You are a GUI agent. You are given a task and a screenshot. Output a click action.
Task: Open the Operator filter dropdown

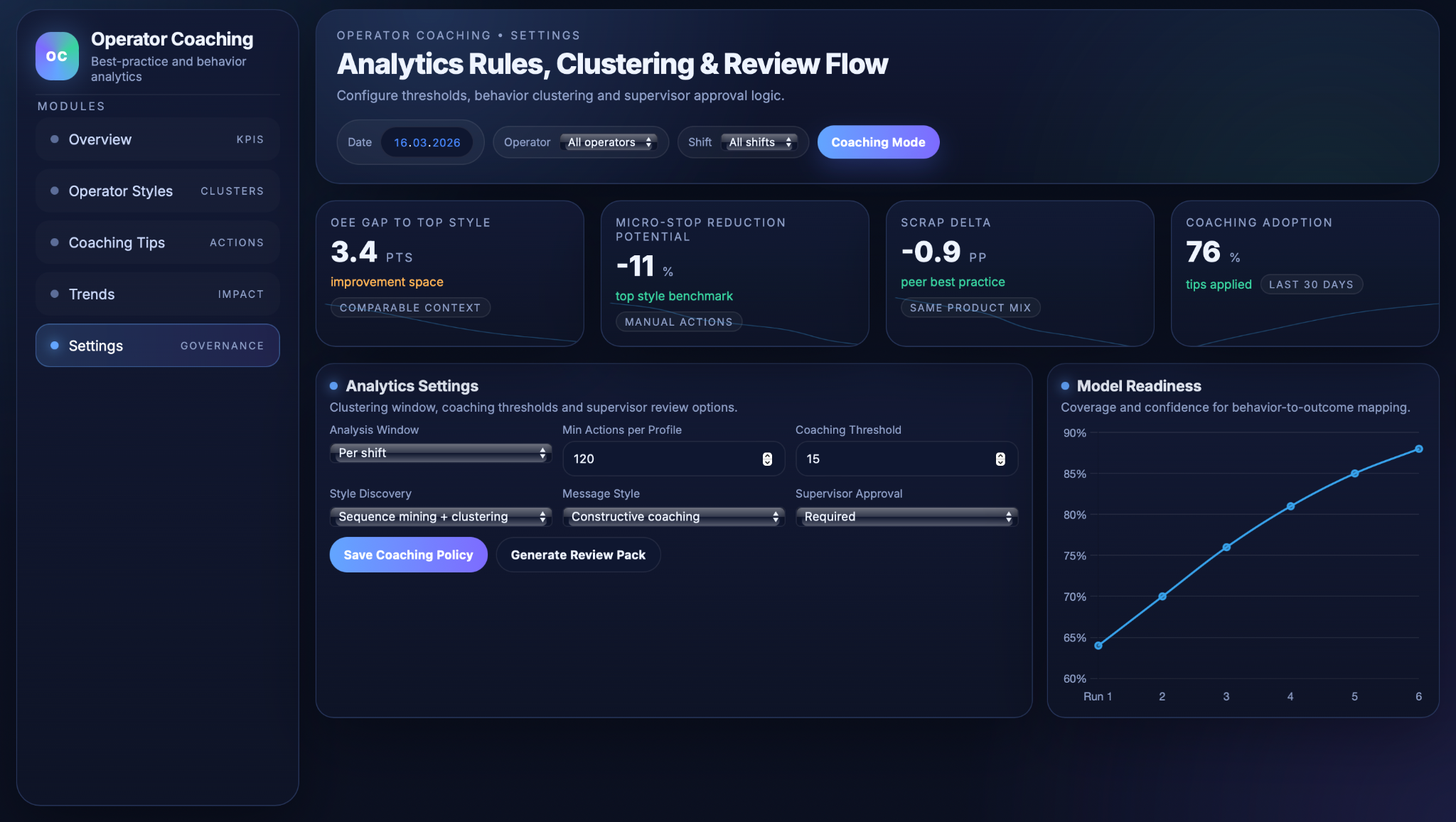click(609, 142)
